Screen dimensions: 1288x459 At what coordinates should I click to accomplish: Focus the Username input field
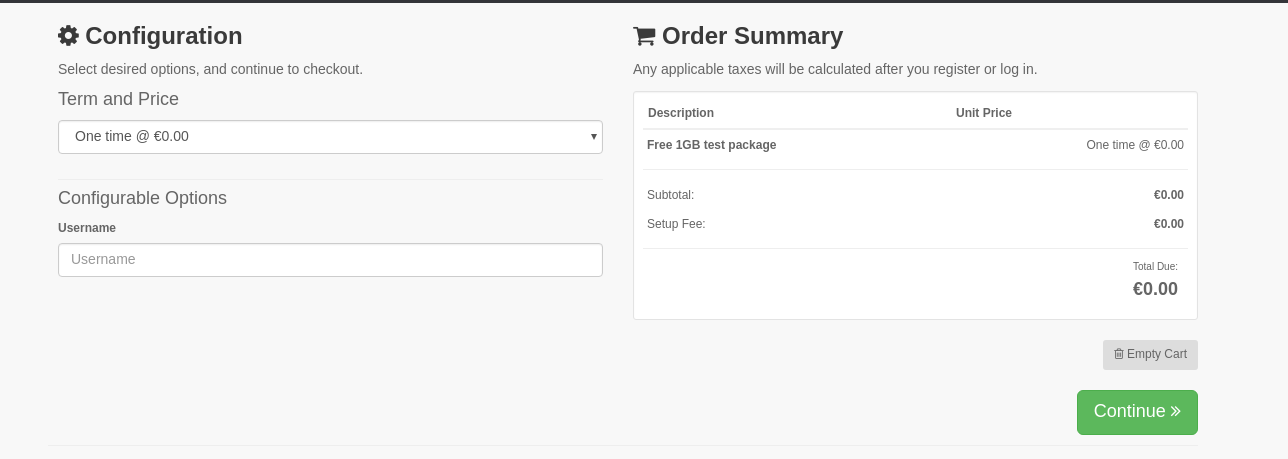coord(330,260)
